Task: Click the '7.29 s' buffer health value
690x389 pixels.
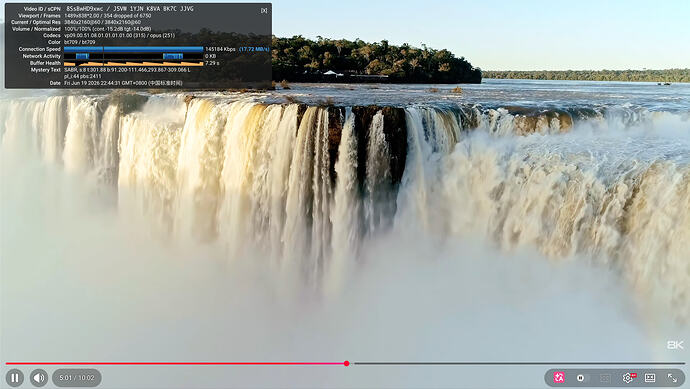Action: pos(212,63)
